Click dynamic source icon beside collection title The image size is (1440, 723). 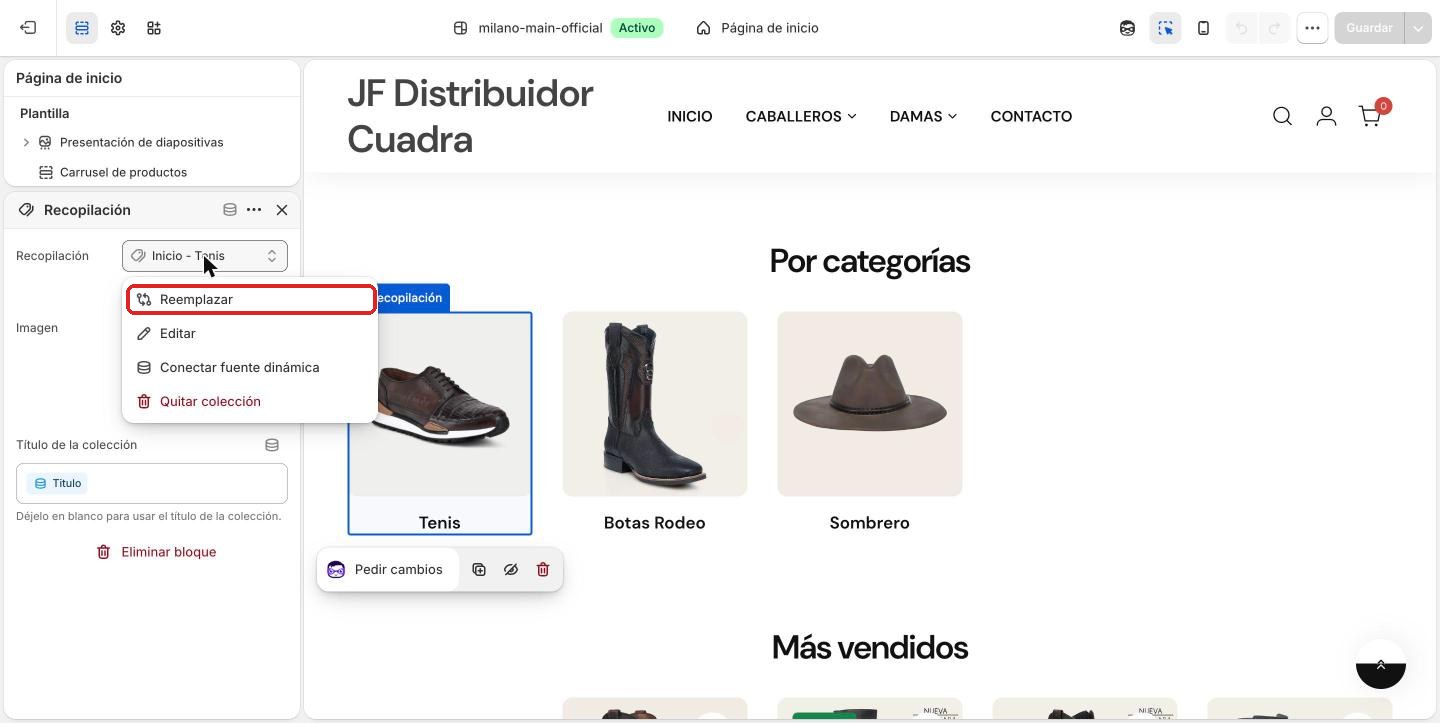point(272,445)
